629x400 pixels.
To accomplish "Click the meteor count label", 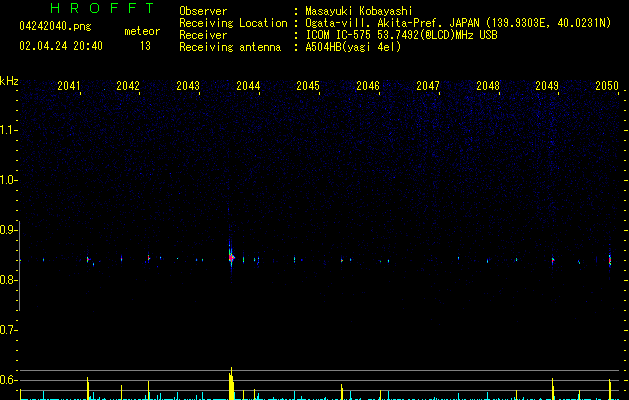I will point(142,31).
